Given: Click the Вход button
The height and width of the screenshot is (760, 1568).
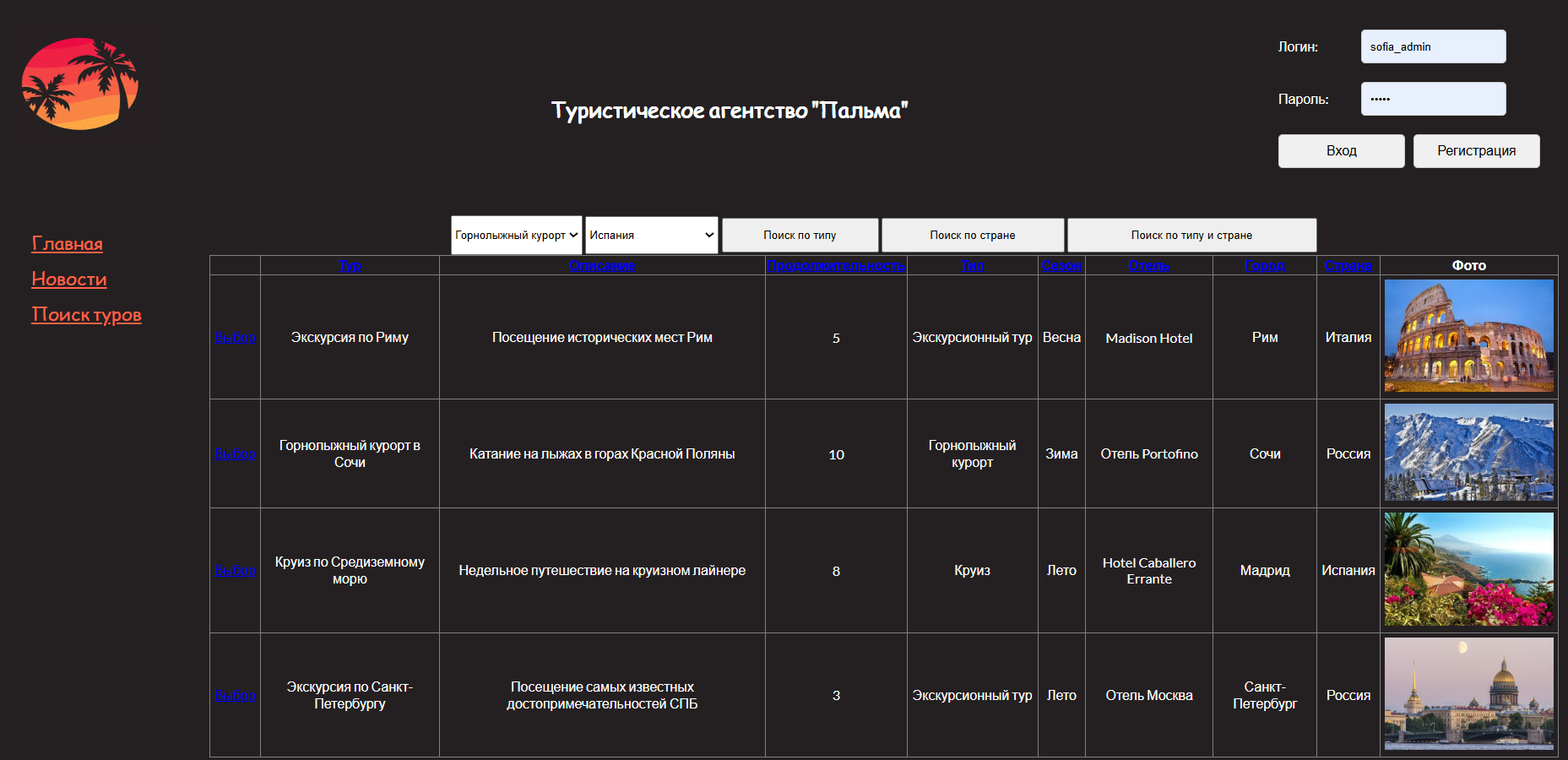Looking at the screenshot, I should [1341, 151].
